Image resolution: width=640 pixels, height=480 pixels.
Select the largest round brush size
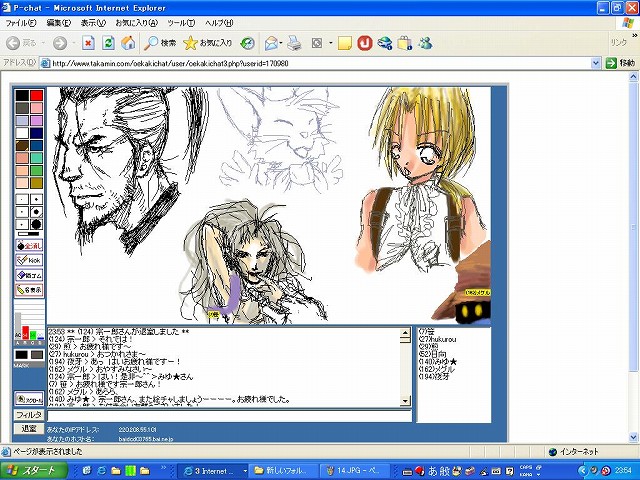coord(36,224)
